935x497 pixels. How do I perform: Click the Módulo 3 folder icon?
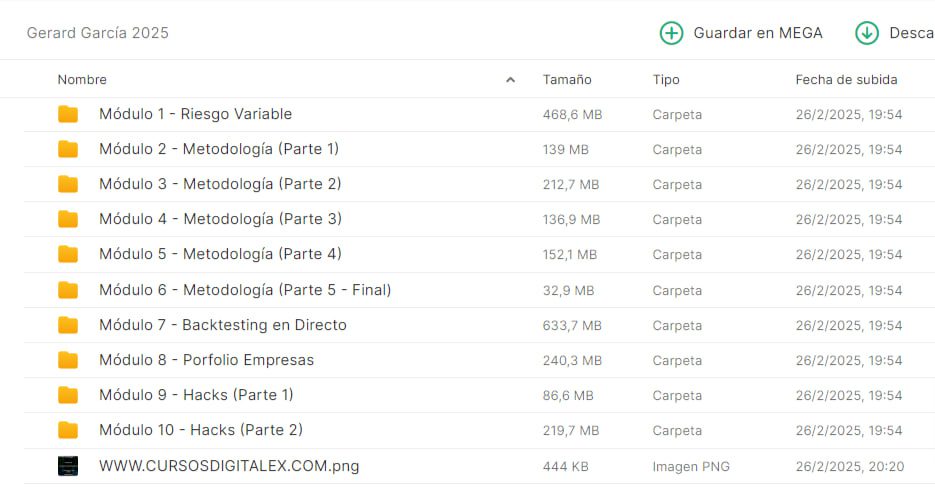point(68,184)
